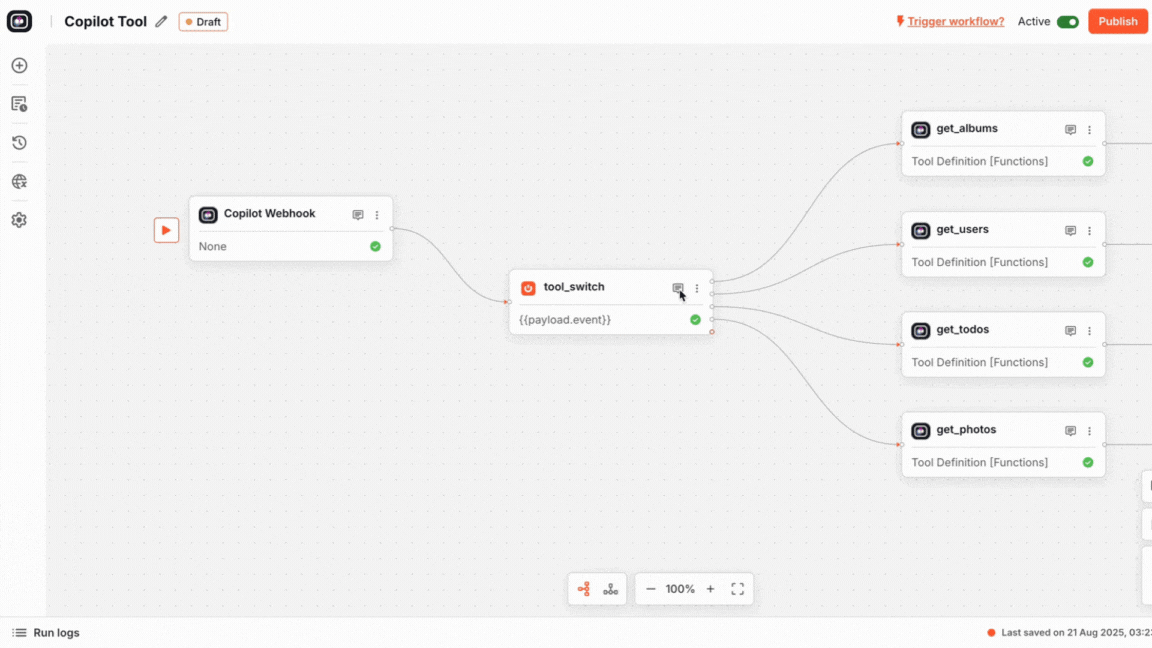1152x648 pixels.
Task: Open the version history icon in sidebar
Action: point(19,143)
